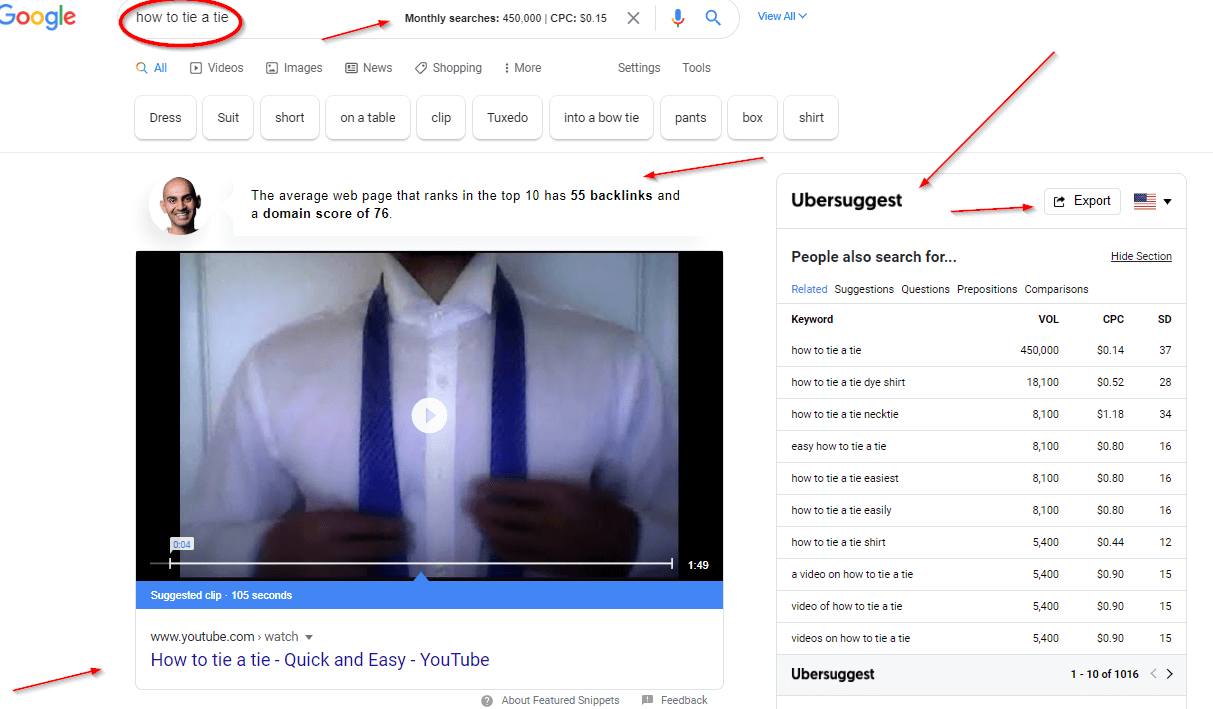The width and height of the screenshot is (1213, 709).
Task: Clear the search box with the X icon
Action: pyautogui.click(x=633, y=18)
